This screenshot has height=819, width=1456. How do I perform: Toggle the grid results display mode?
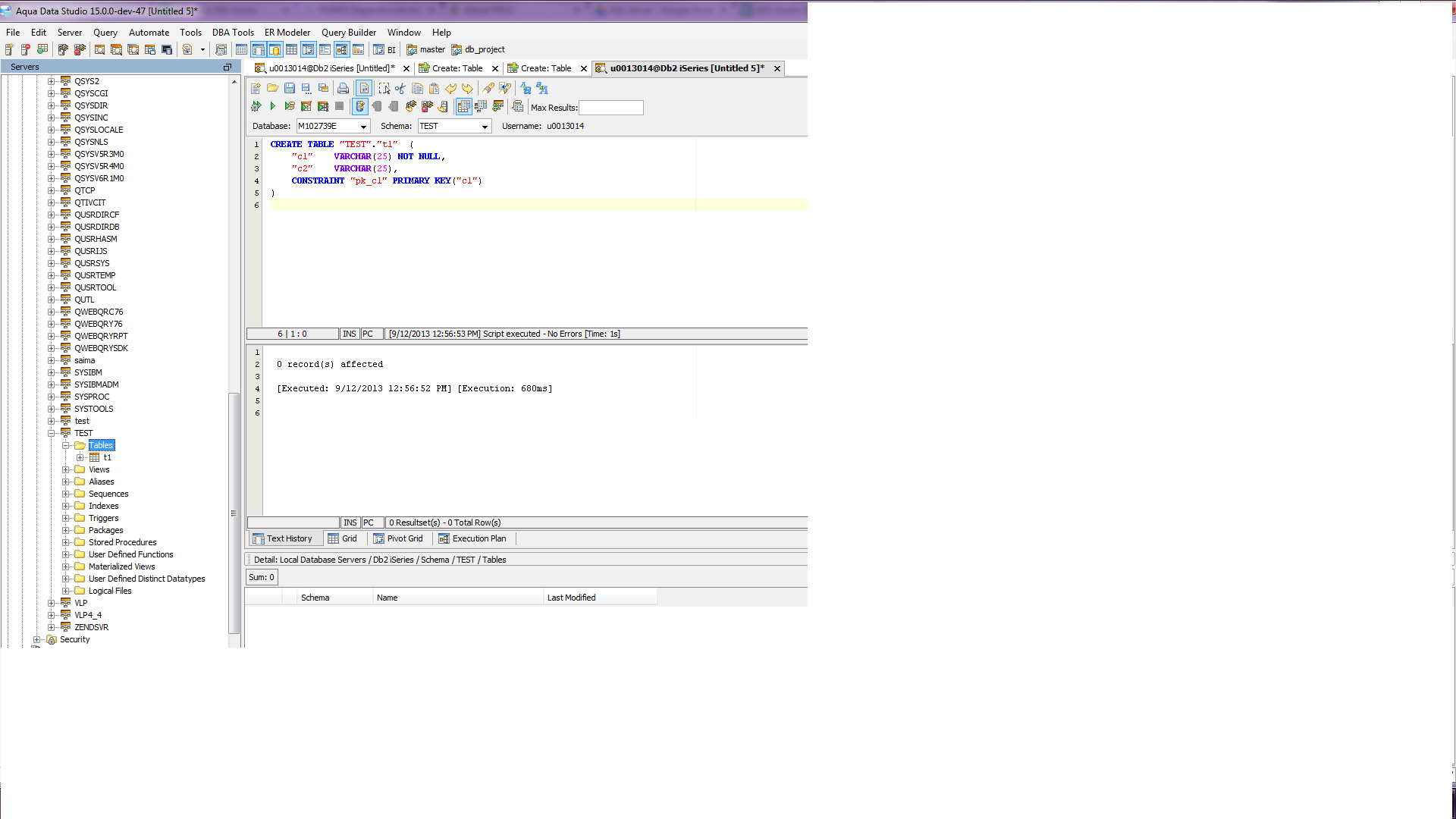click(x=464, y=106)
